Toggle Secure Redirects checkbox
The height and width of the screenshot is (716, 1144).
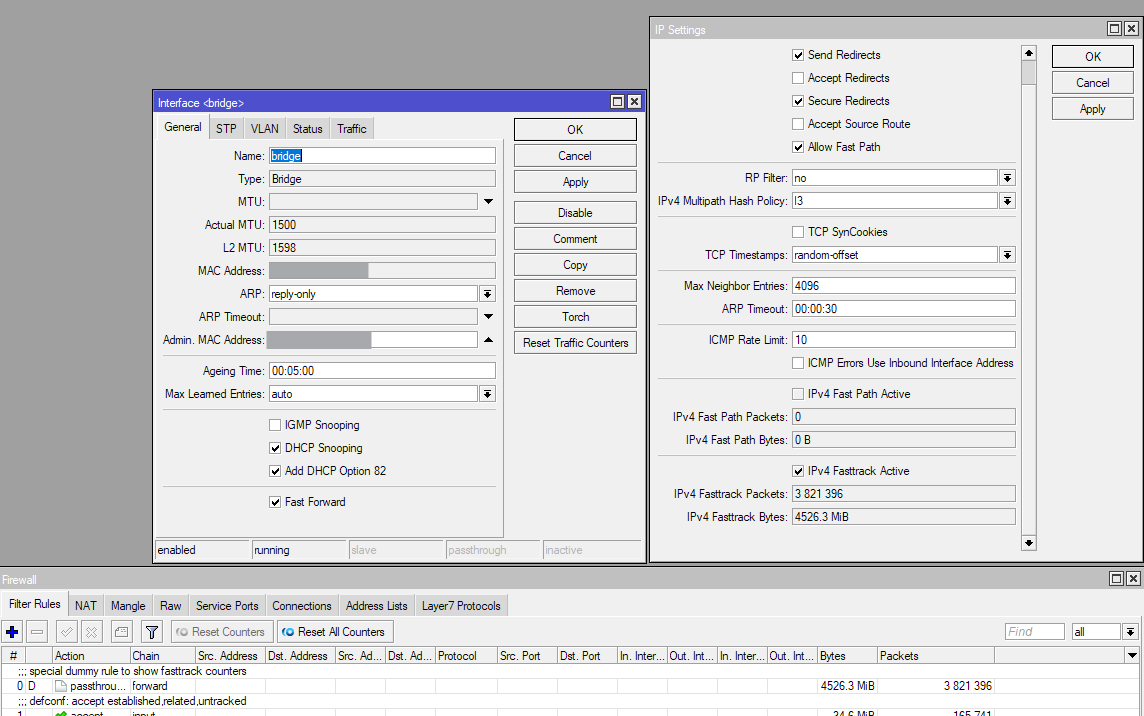click(x=798, y=101)
